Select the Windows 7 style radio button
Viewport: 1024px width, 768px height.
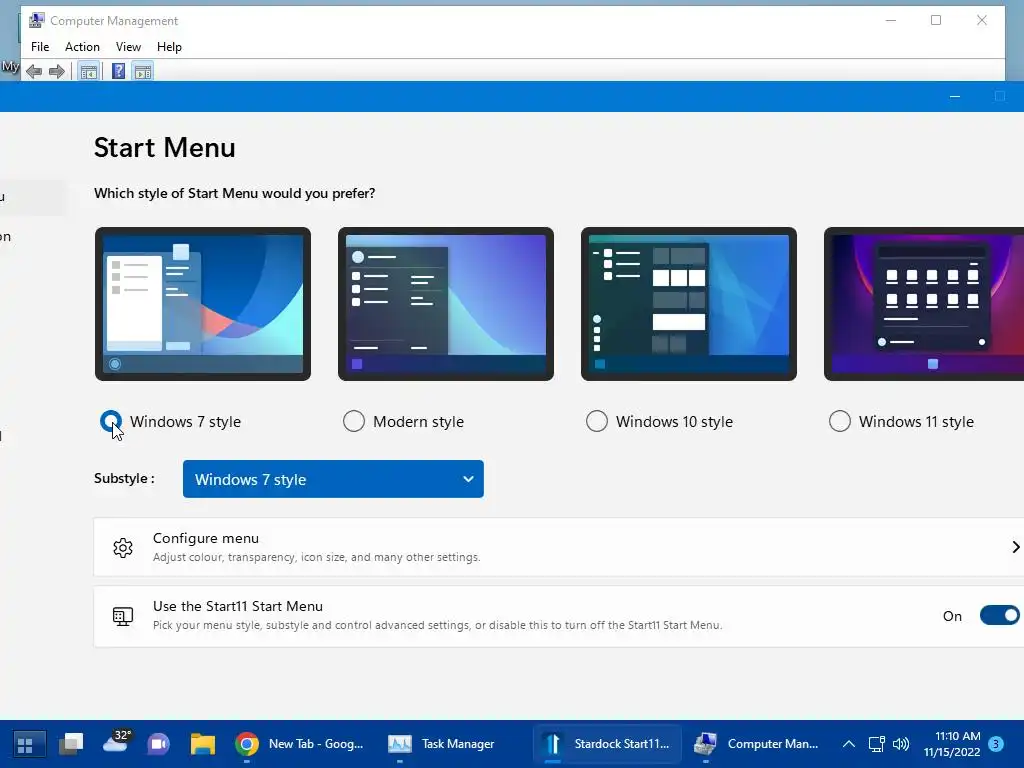tap(111, 421)
